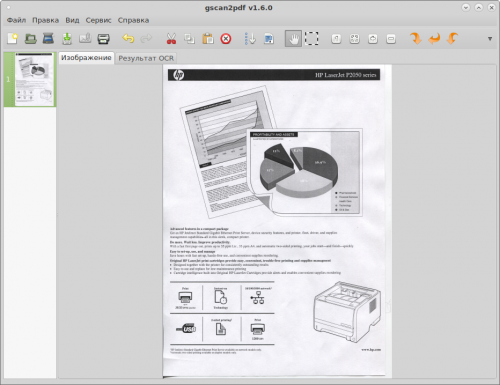Undo the last action with the yellow arrow

pos(128,39)
